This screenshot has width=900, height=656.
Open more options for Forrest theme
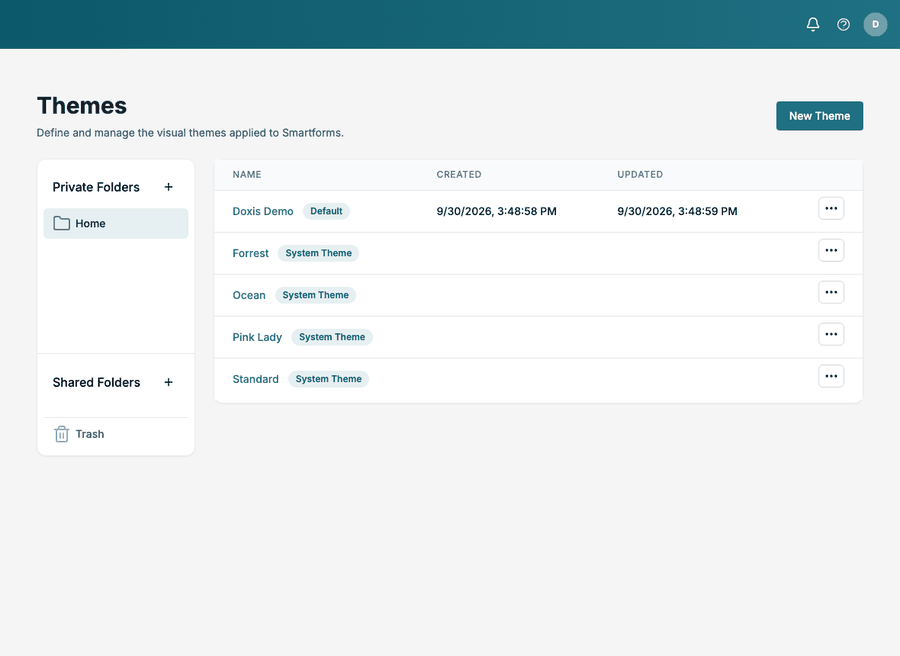(x=831, y=250)
